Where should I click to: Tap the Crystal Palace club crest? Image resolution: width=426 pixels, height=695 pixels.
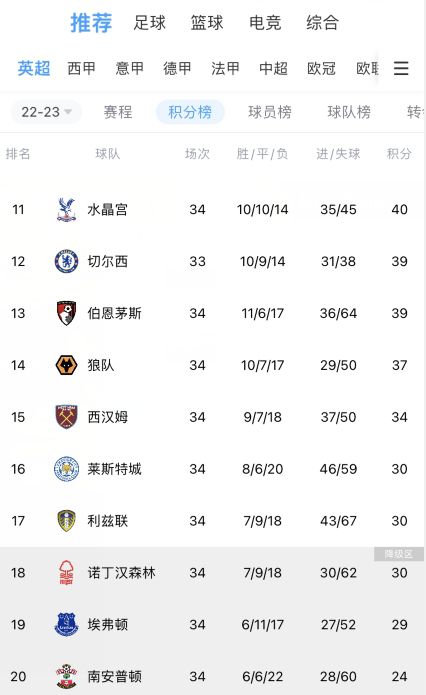click(x=66, y=210)
